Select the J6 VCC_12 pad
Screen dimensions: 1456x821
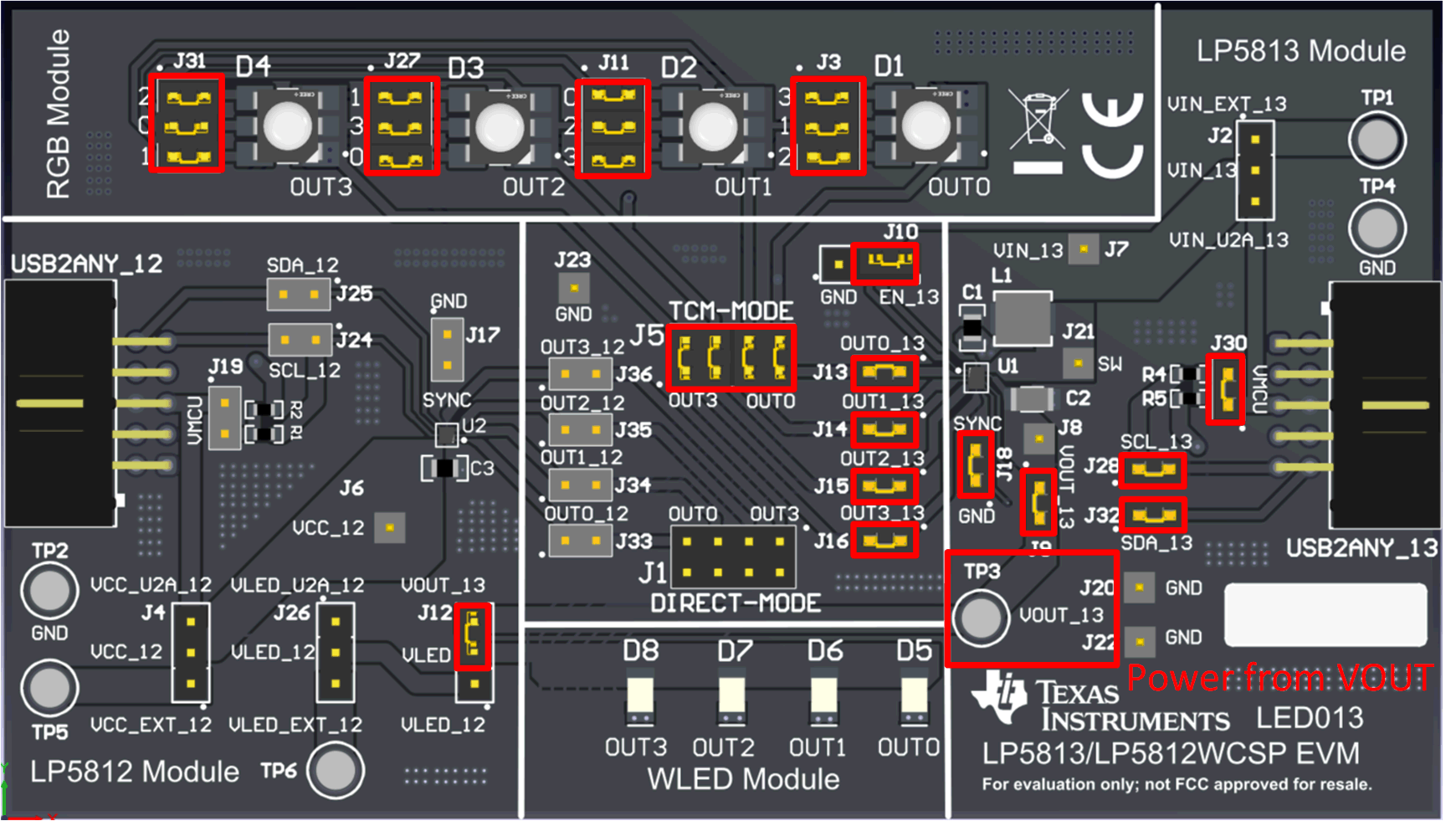[390, 527]
